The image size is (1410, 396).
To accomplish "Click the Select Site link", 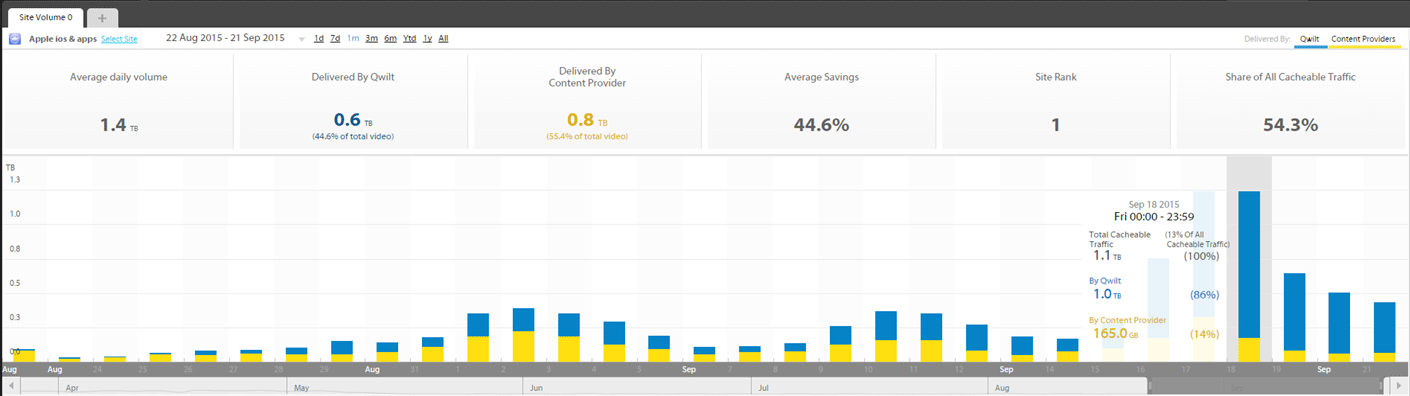I will click(119, 39).
